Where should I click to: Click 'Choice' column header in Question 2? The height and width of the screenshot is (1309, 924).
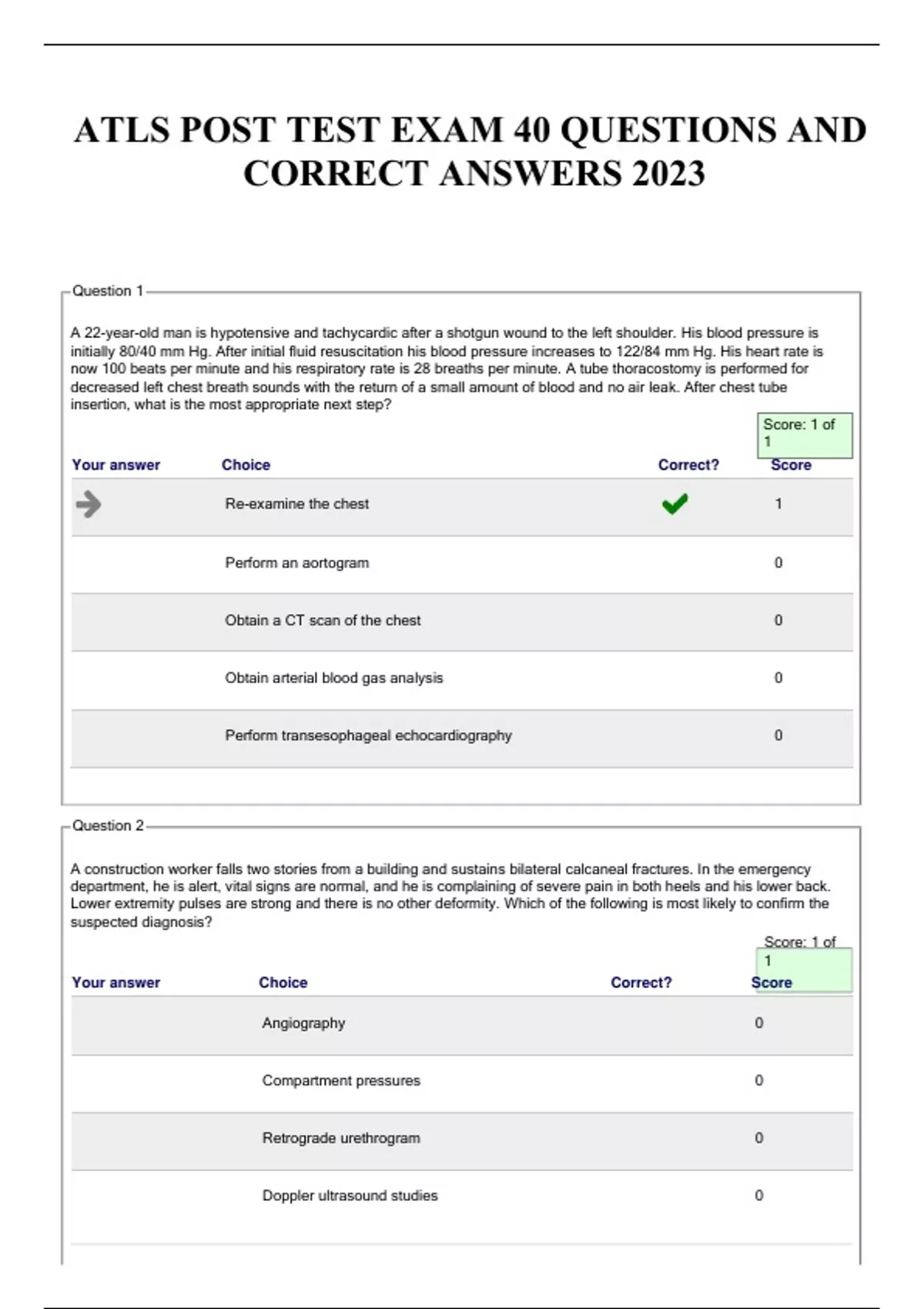[x=283, y=983]
